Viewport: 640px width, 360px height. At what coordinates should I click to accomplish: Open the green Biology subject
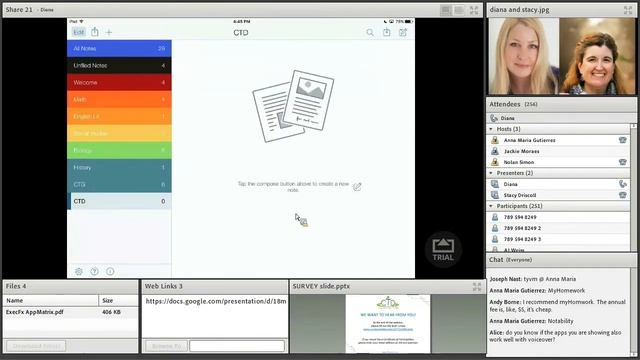coord(119,151)
